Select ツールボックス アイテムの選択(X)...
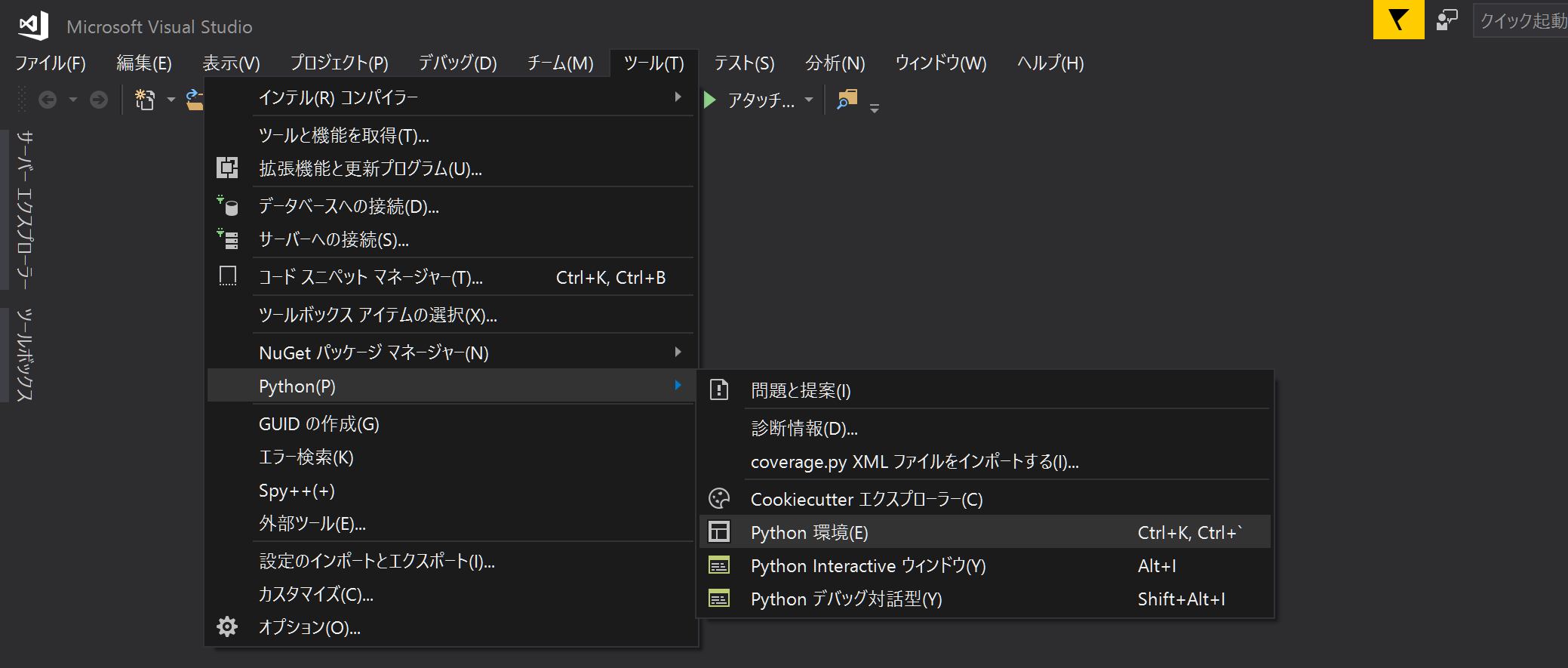This screenshot has height=668, width=1568. coord(450,315)
